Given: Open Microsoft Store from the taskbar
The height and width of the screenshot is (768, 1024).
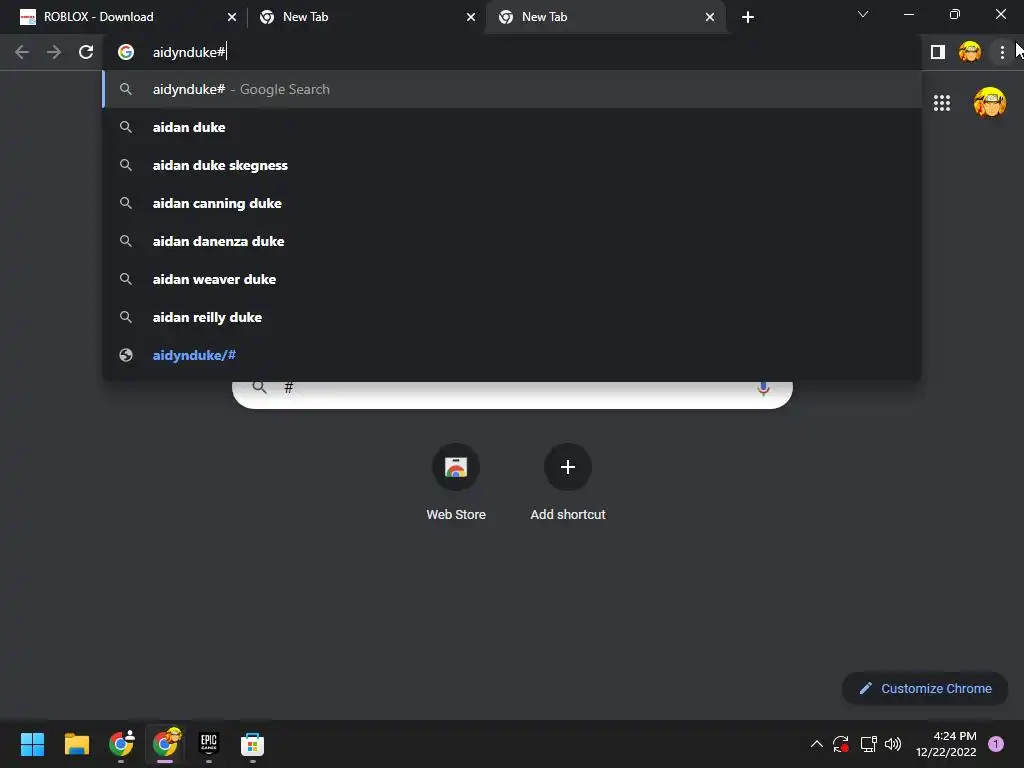Looking at the screenshot, I should pos(252,744).
